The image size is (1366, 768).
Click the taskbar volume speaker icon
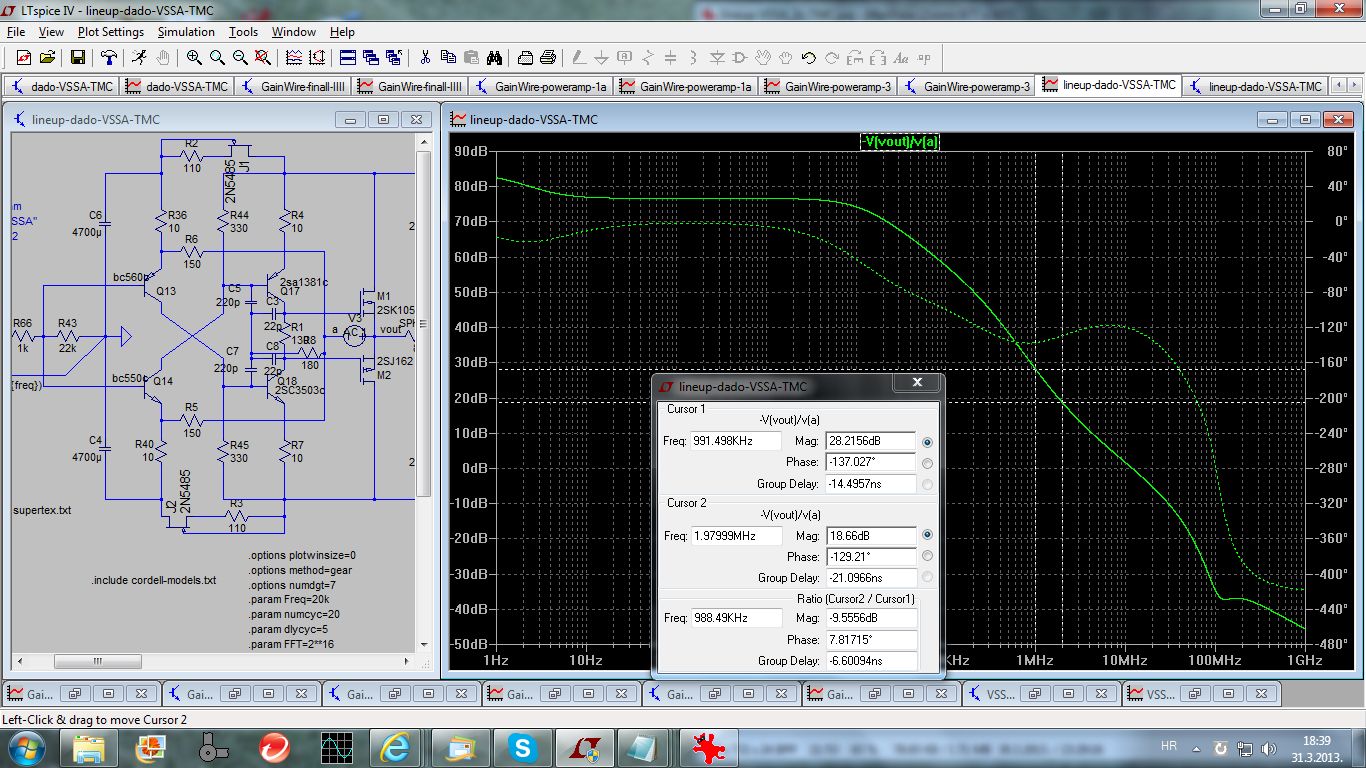click(x=1269, y=748)
